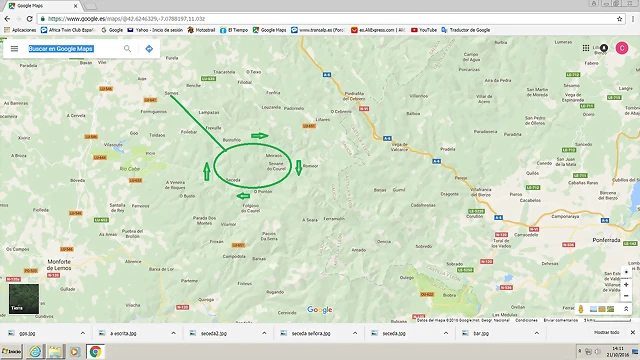Screen dimensions: 640x360
Task: Click the my location button
Action: click(x=626, y=272)
